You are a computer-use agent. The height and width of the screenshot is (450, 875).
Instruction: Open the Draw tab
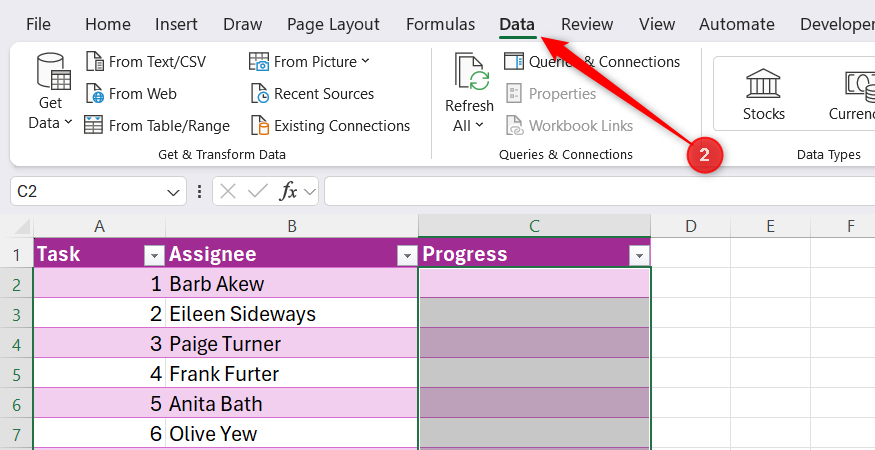[x=243, y=25]
